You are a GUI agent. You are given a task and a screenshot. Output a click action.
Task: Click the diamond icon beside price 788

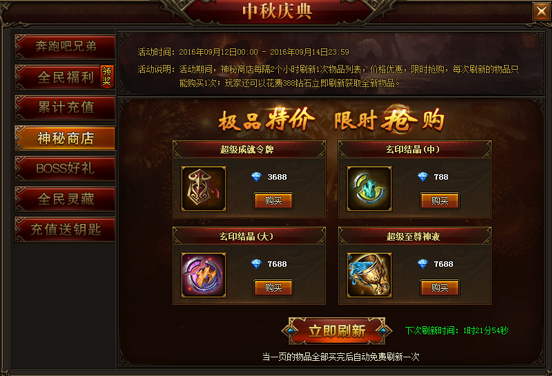pyautogui.click(x=422, y=177)
